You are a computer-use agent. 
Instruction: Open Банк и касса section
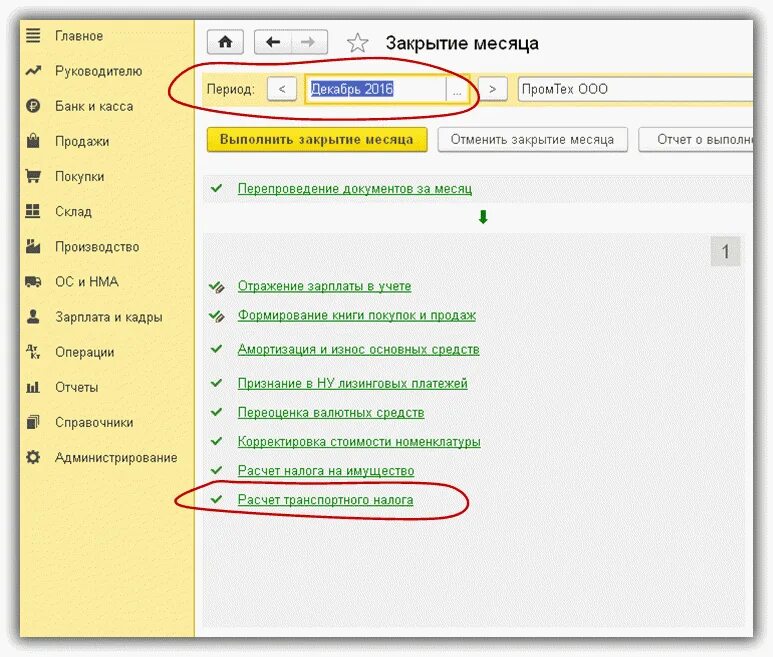94,106
